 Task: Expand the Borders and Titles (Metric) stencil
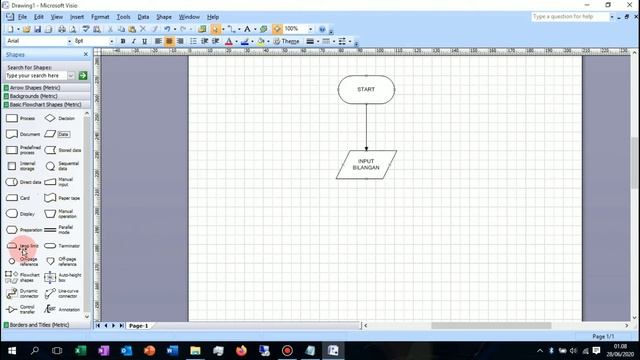click(x=46, y=325)
